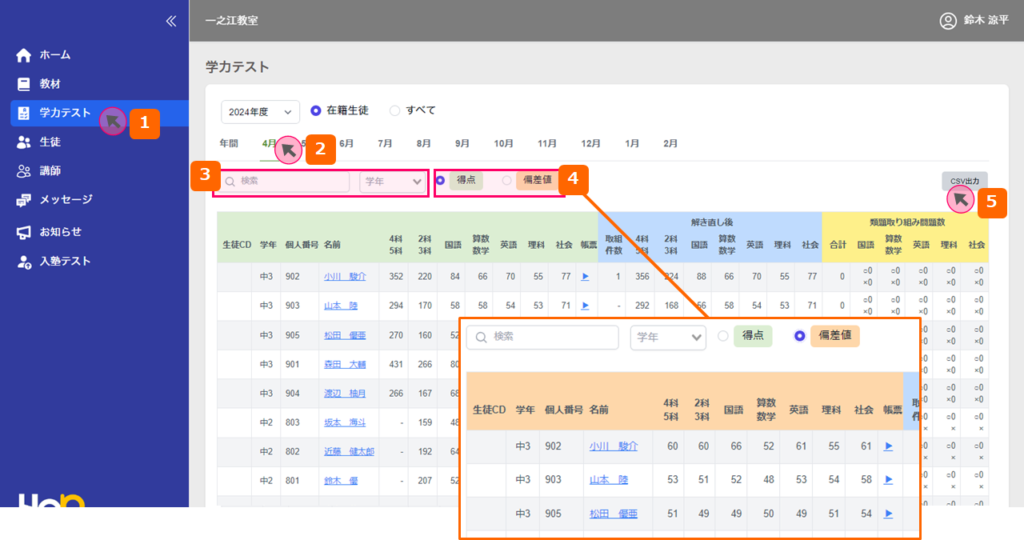This screenshot has width=1024, height=540.
Task: Switch to the 年間 tab
Action: (x=229, y=144)
